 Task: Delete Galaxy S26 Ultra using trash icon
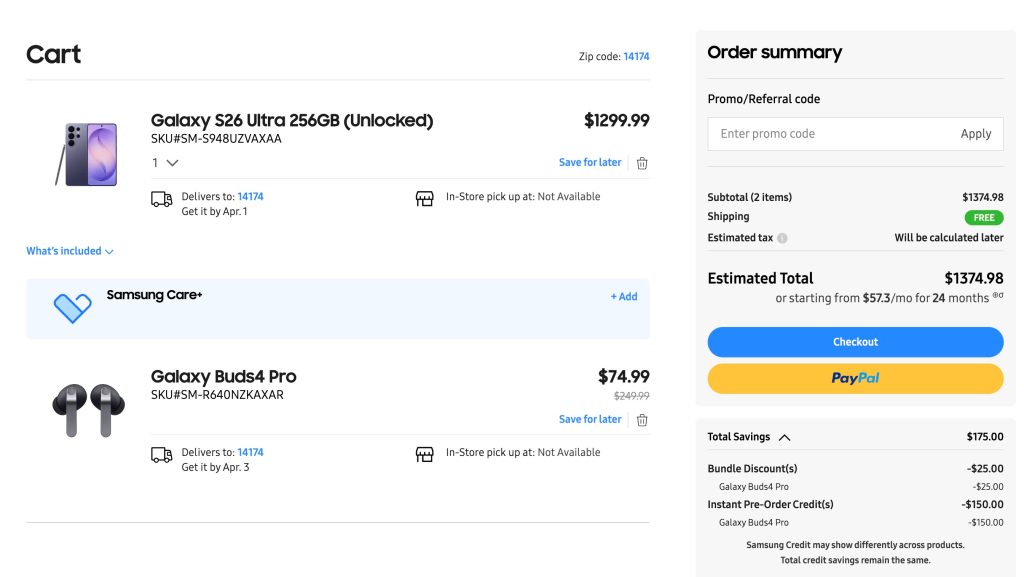tap(642, 163)
